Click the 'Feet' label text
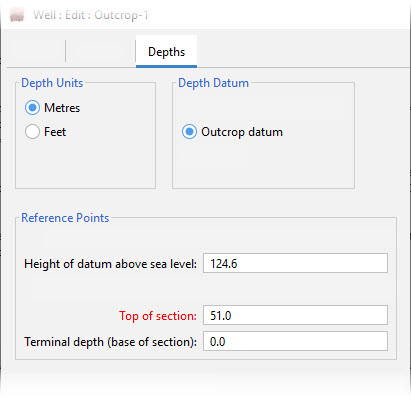The width and height of the screenshot is (411, 399). pos(55,132)
